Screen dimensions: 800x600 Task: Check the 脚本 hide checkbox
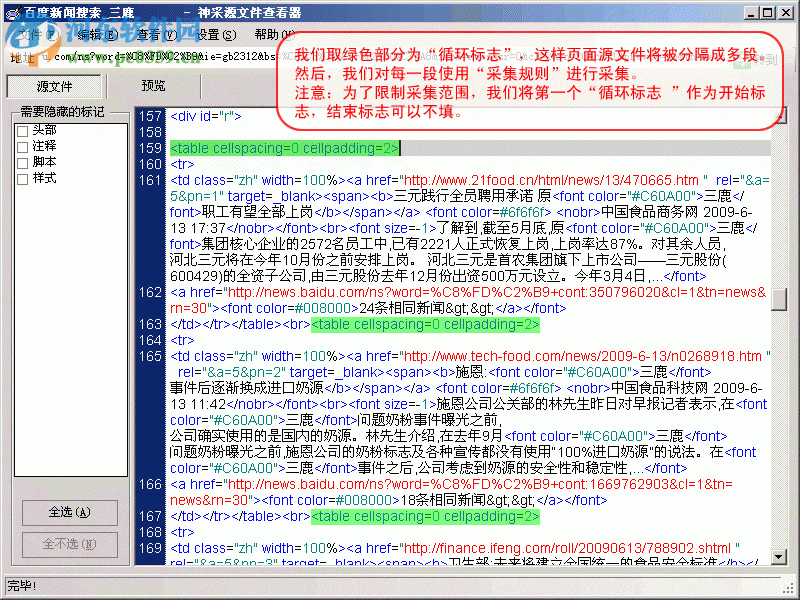22,163
